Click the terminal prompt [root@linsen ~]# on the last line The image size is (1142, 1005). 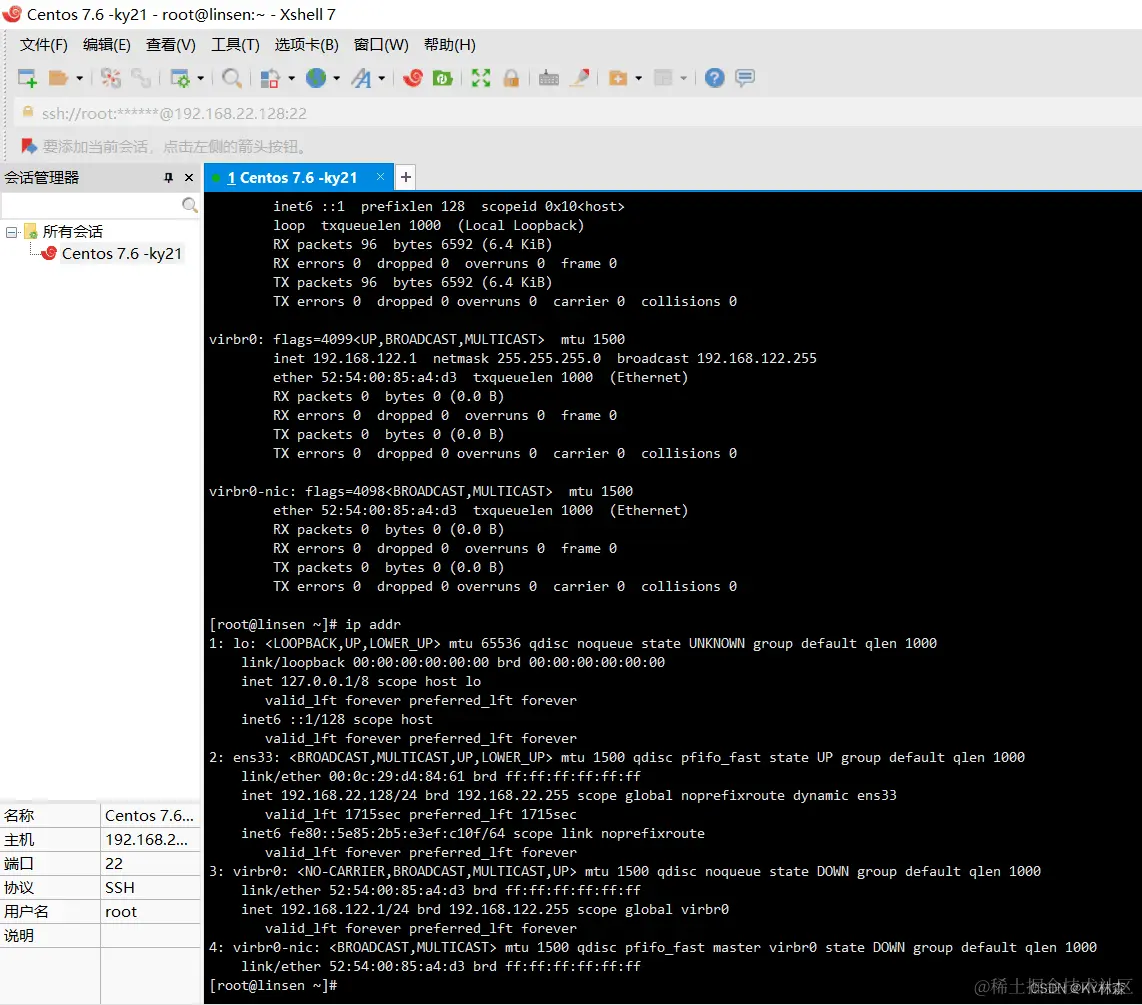pos(273,985)
